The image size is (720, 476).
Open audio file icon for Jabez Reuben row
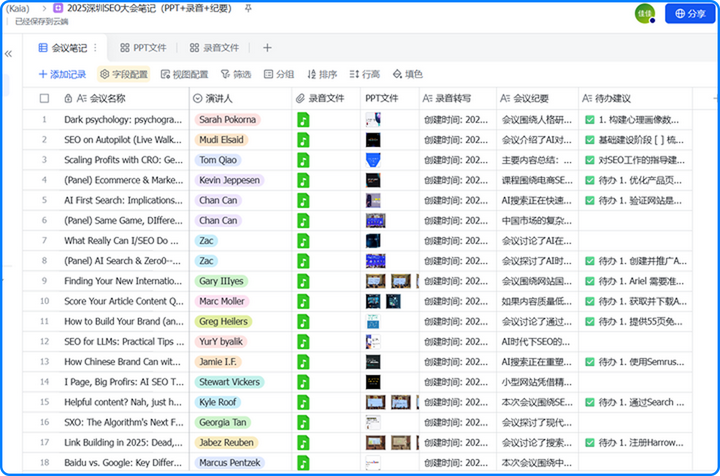pos(303,443)
